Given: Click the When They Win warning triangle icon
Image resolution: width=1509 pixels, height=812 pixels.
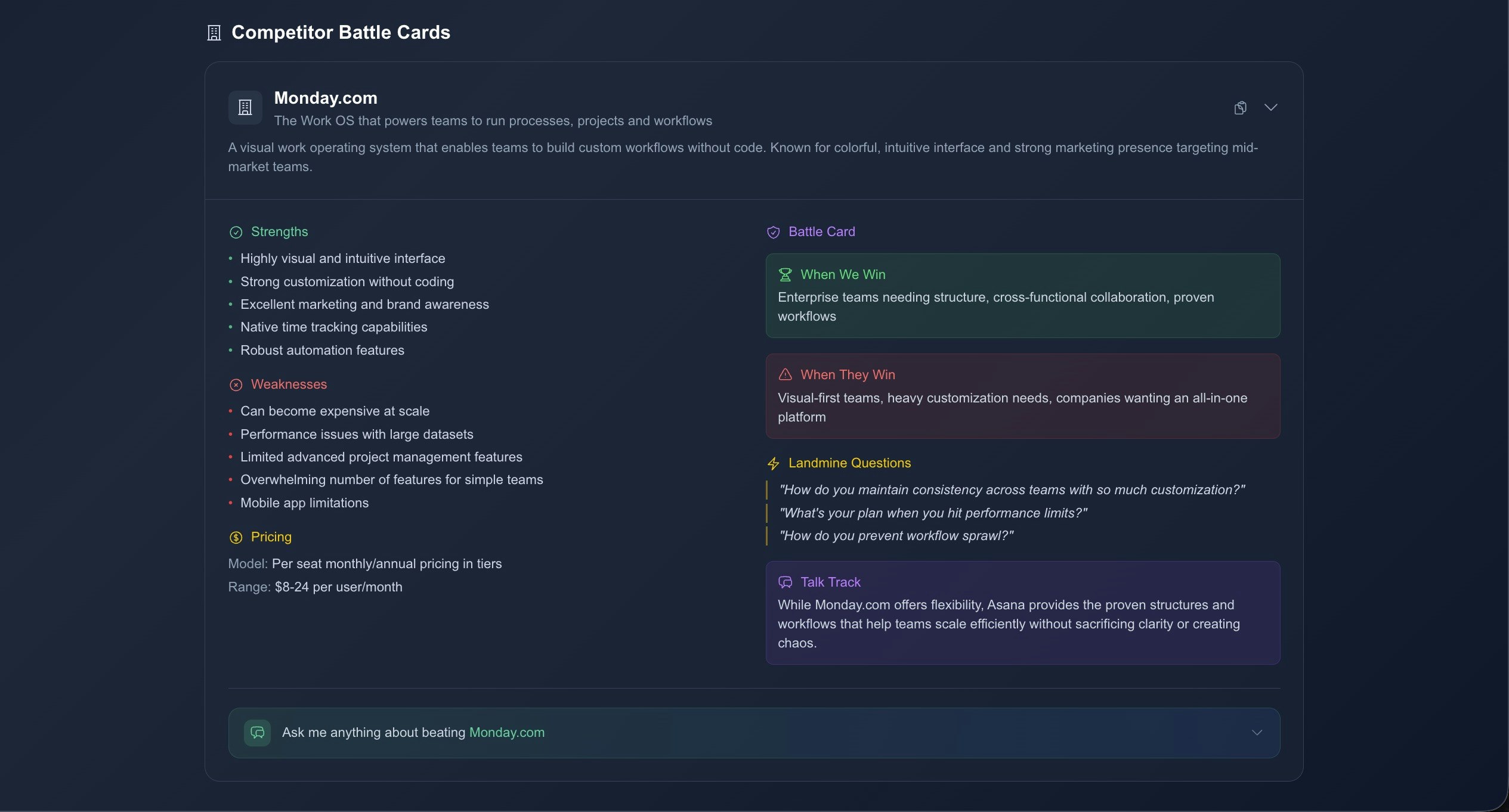Looking at the screenshot, I should click(x=785, y=374).
